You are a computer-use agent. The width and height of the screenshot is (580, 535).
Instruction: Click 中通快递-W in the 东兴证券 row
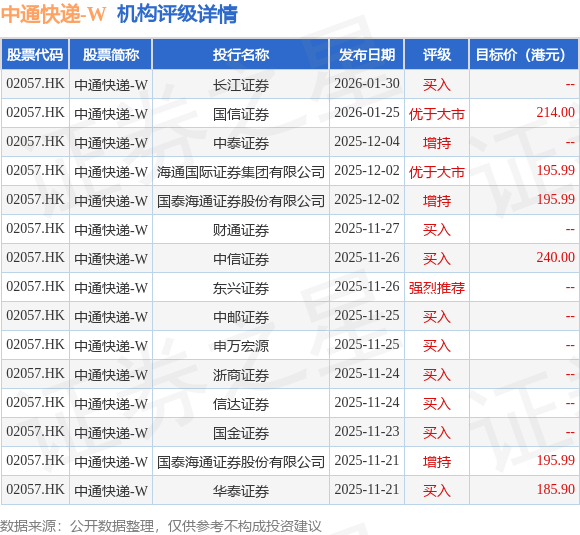(111, 288)
